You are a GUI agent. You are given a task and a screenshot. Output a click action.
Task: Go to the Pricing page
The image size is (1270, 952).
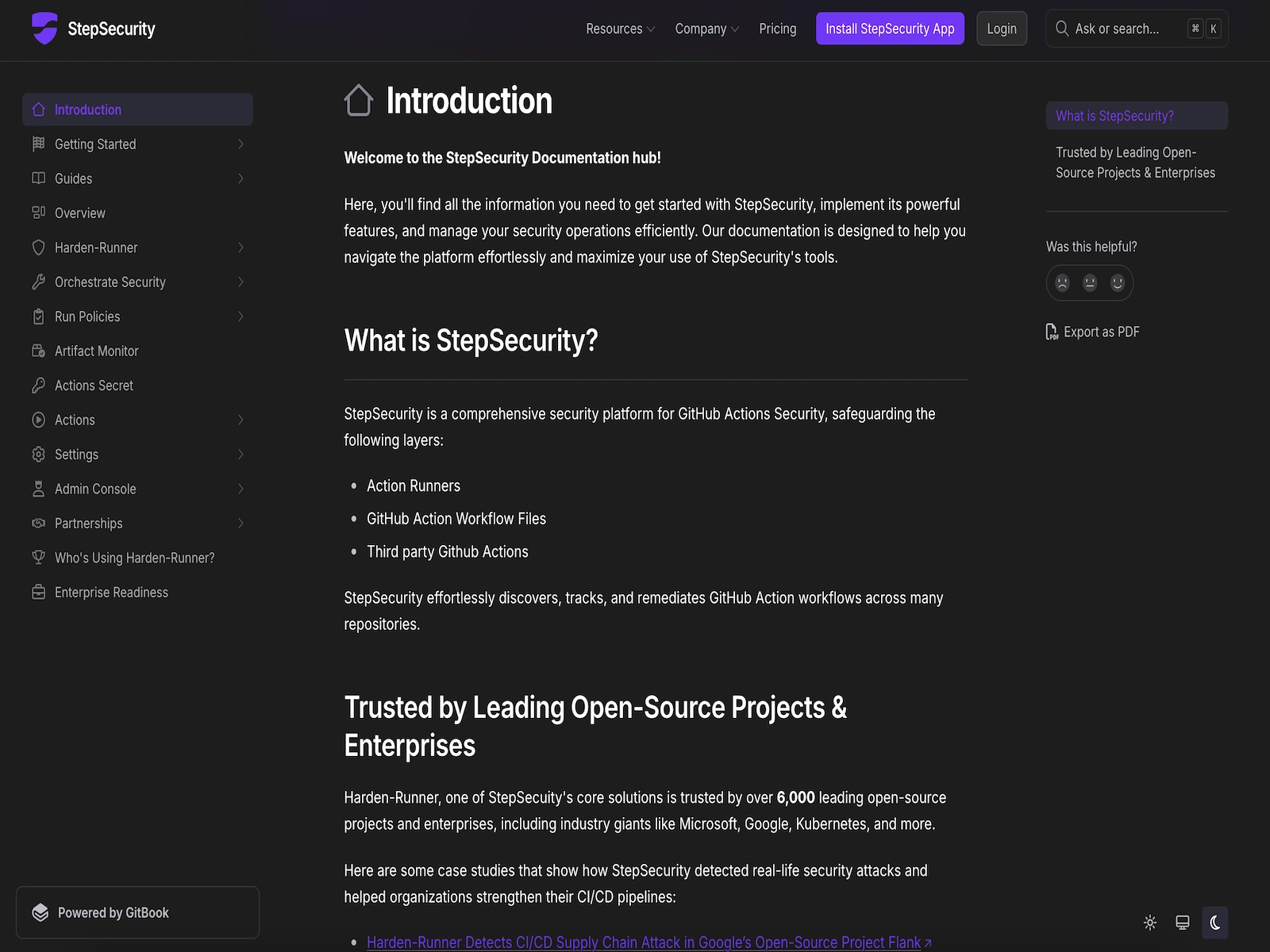[x=778, y=29]
